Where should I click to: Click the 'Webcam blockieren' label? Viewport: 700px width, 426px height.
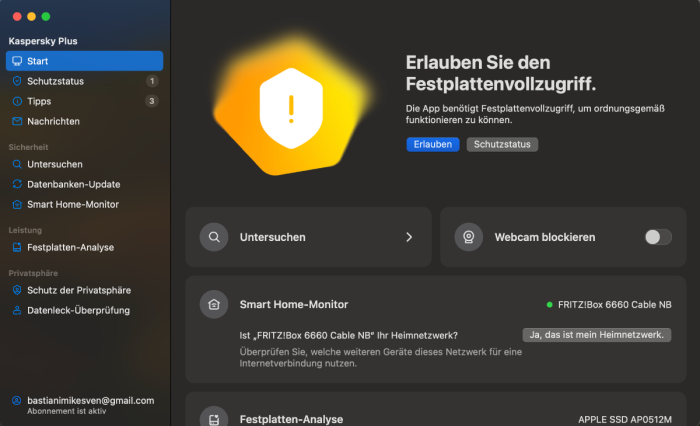pos(545,237)
